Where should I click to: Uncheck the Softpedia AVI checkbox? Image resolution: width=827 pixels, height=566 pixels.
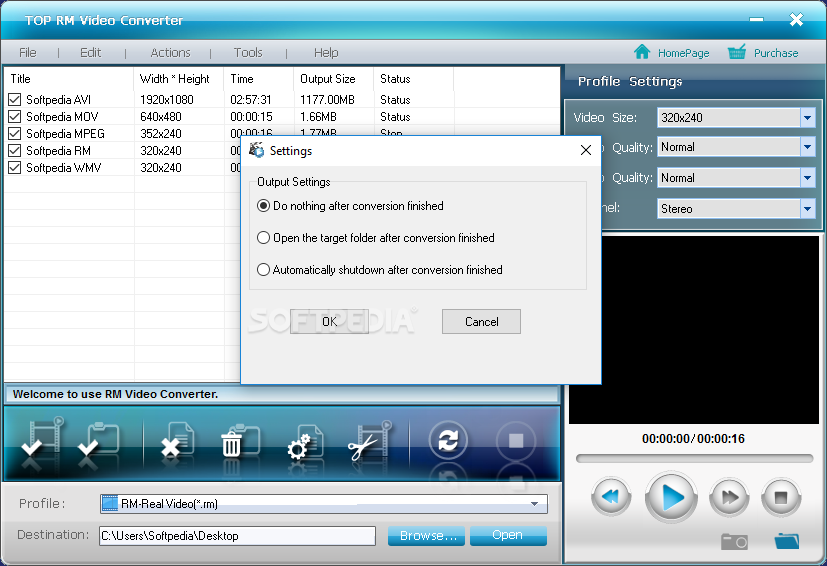pos(15,99)
